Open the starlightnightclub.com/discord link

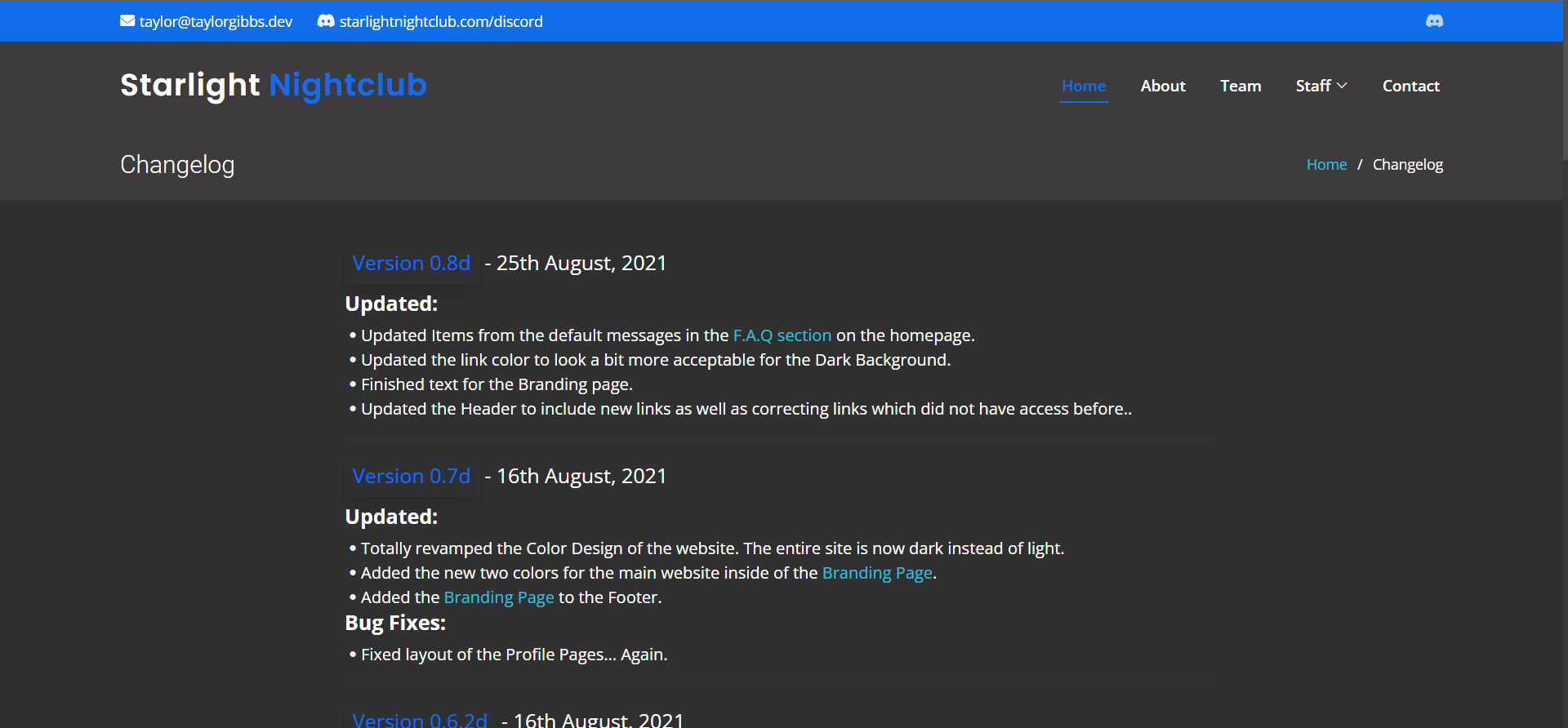[440, 22]
